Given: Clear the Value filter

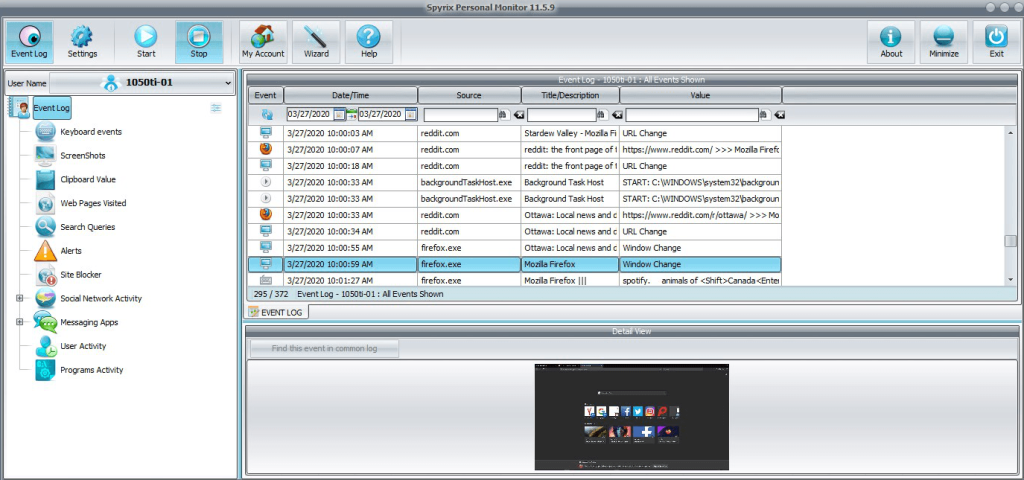Looking at the screenshot, I should (778, 115).
